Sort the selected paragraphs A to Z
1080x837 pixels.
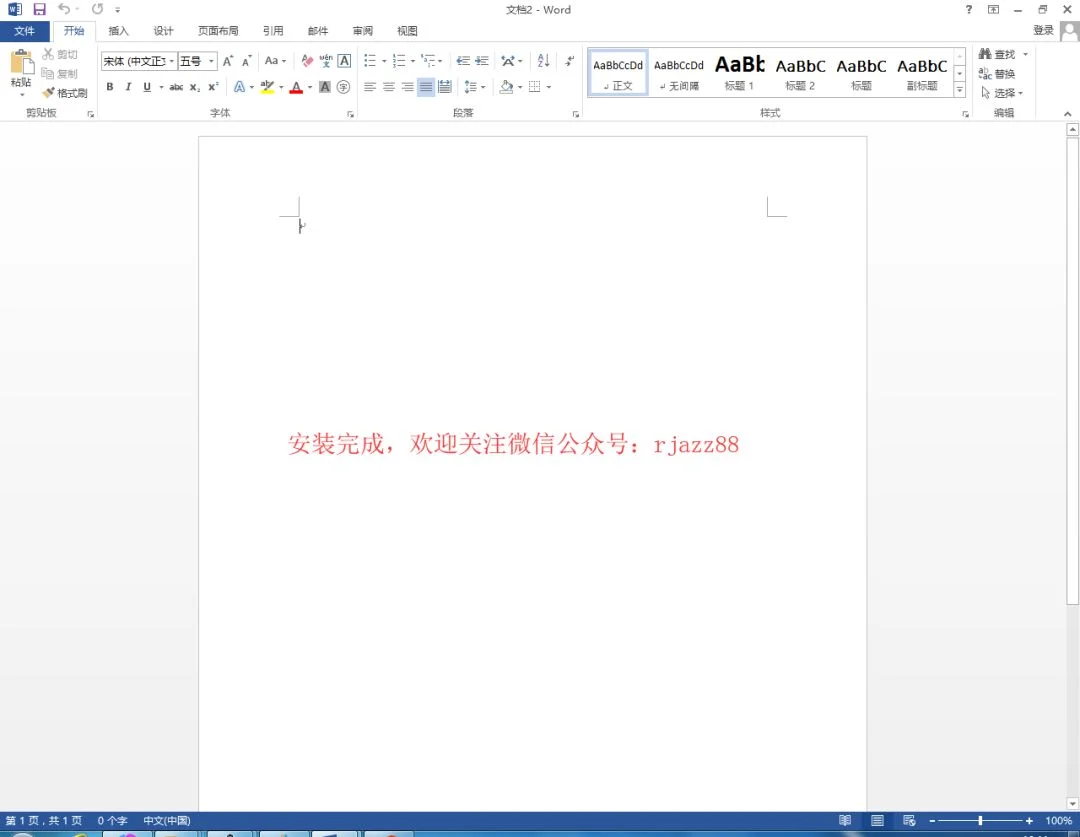(543, 61)
